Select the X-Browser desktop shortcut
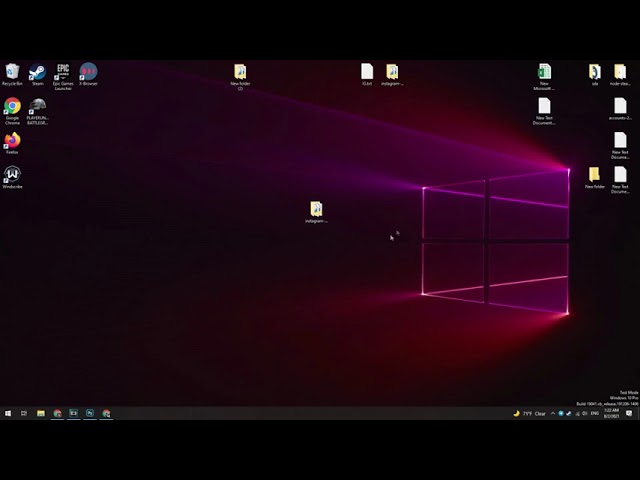 click(x=88, y=74)
